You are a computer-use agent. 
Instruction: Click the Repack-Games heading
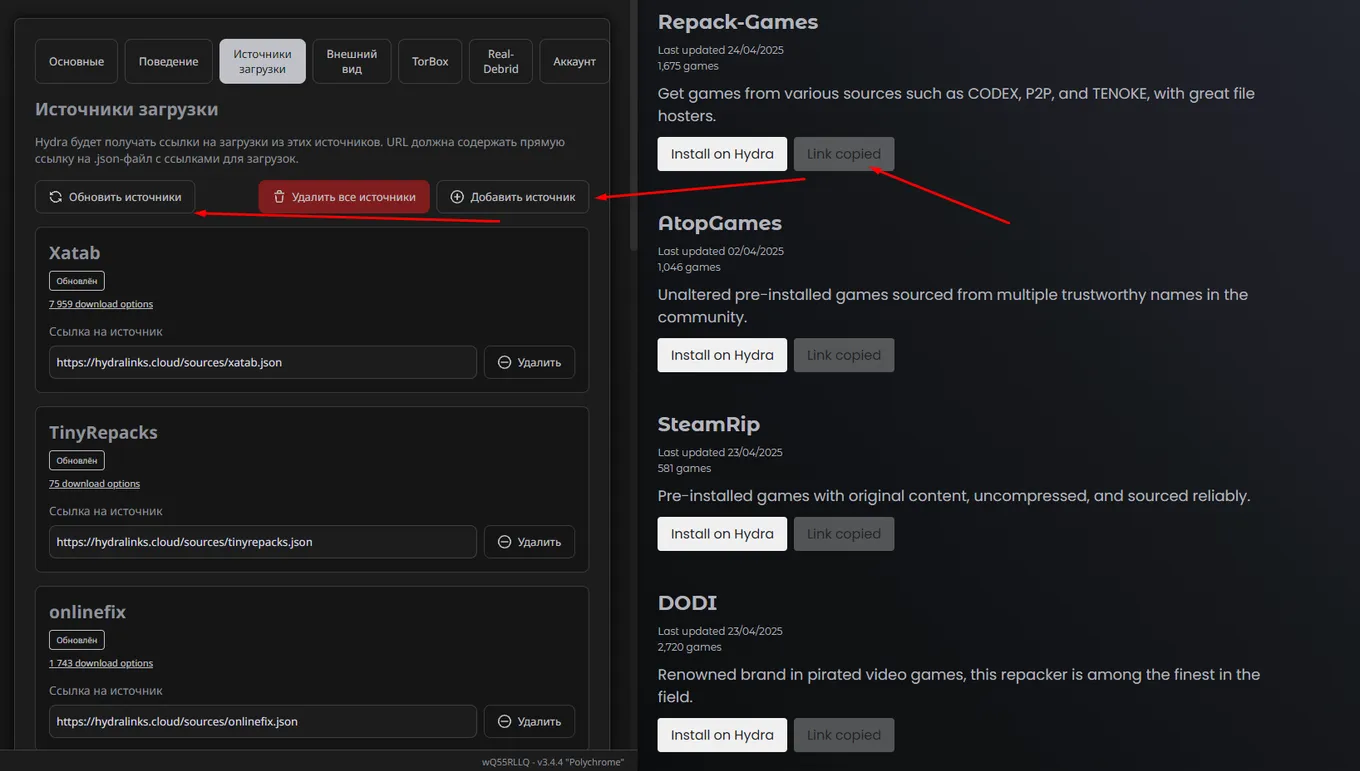coord(738,22)
